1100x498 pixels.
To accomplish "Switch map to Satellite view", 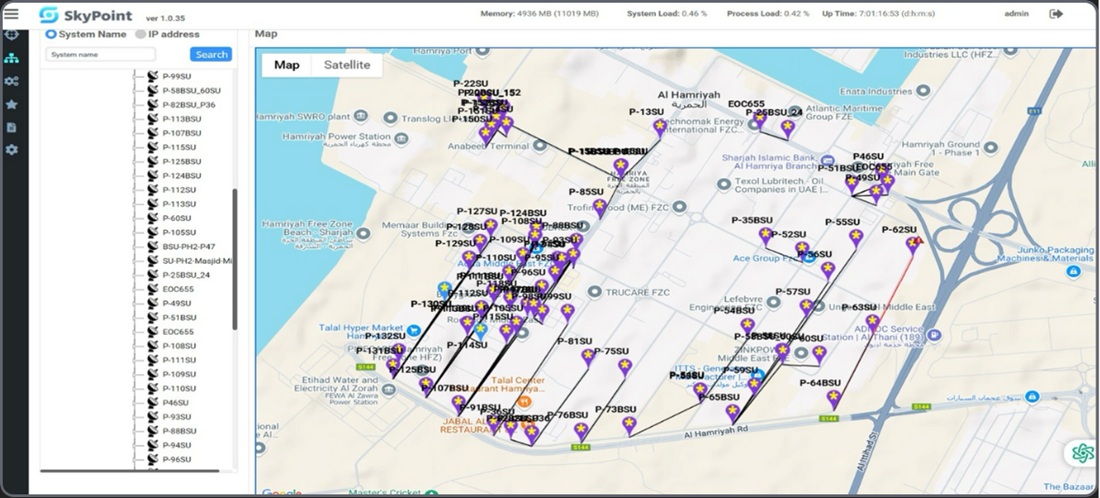I will point(346,65).
